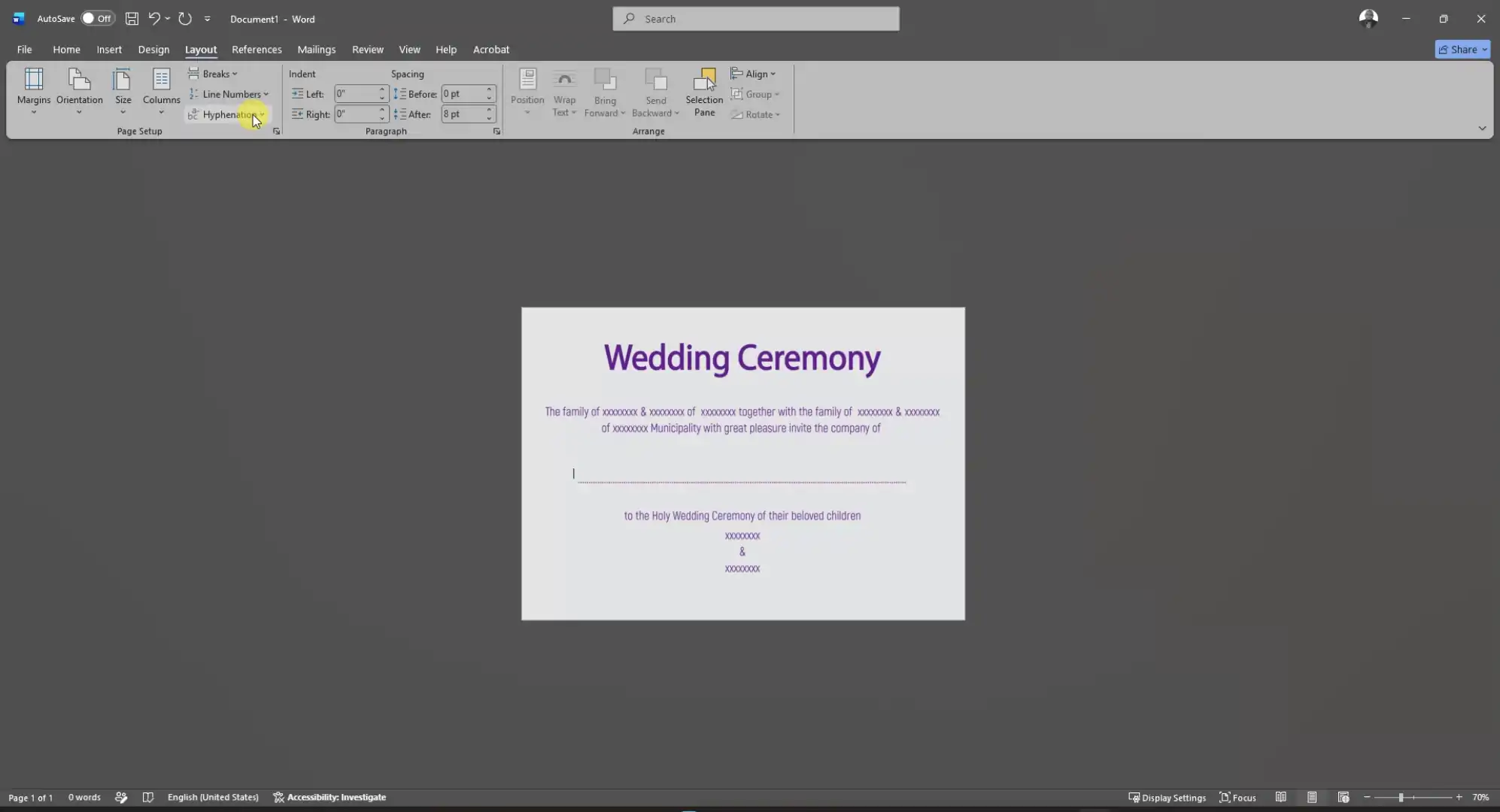Collapse the ribbon using the chevron
Screen dimensions: 1500x812
tap(1482, 129)
